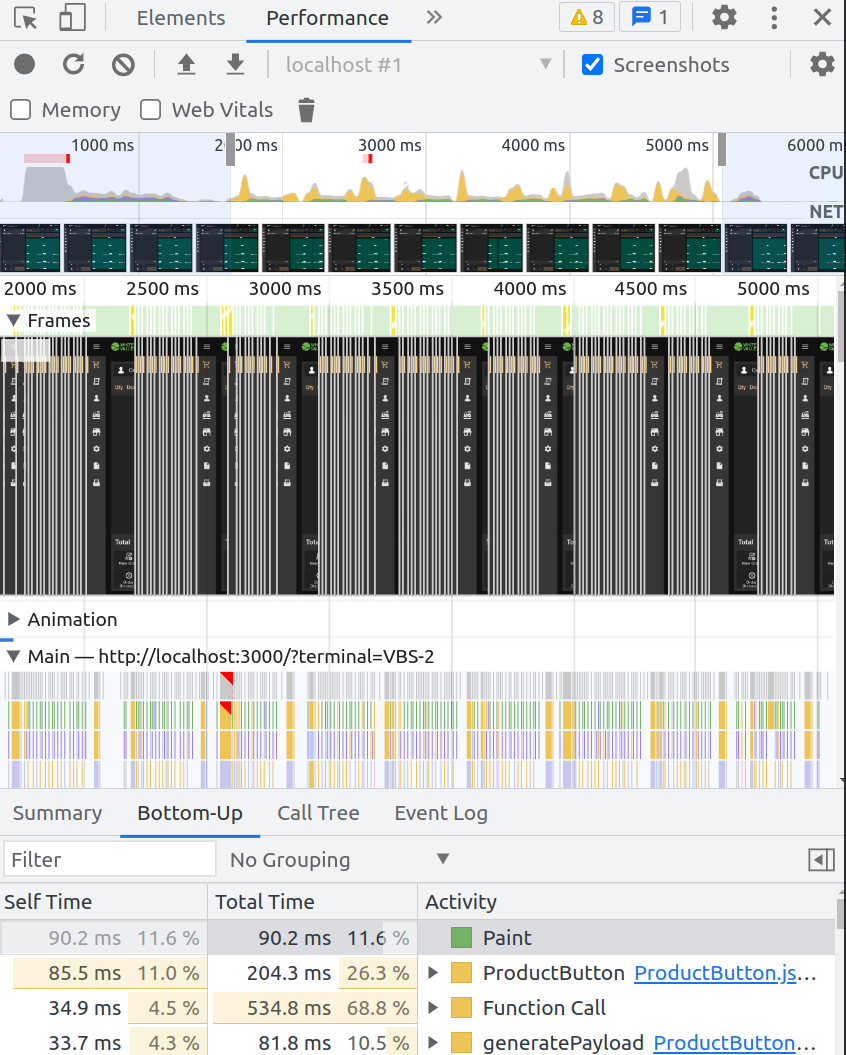Screen dimensions: 846x1055
Task: Expand the generatePayload activity row
Action: [433, 1043]
